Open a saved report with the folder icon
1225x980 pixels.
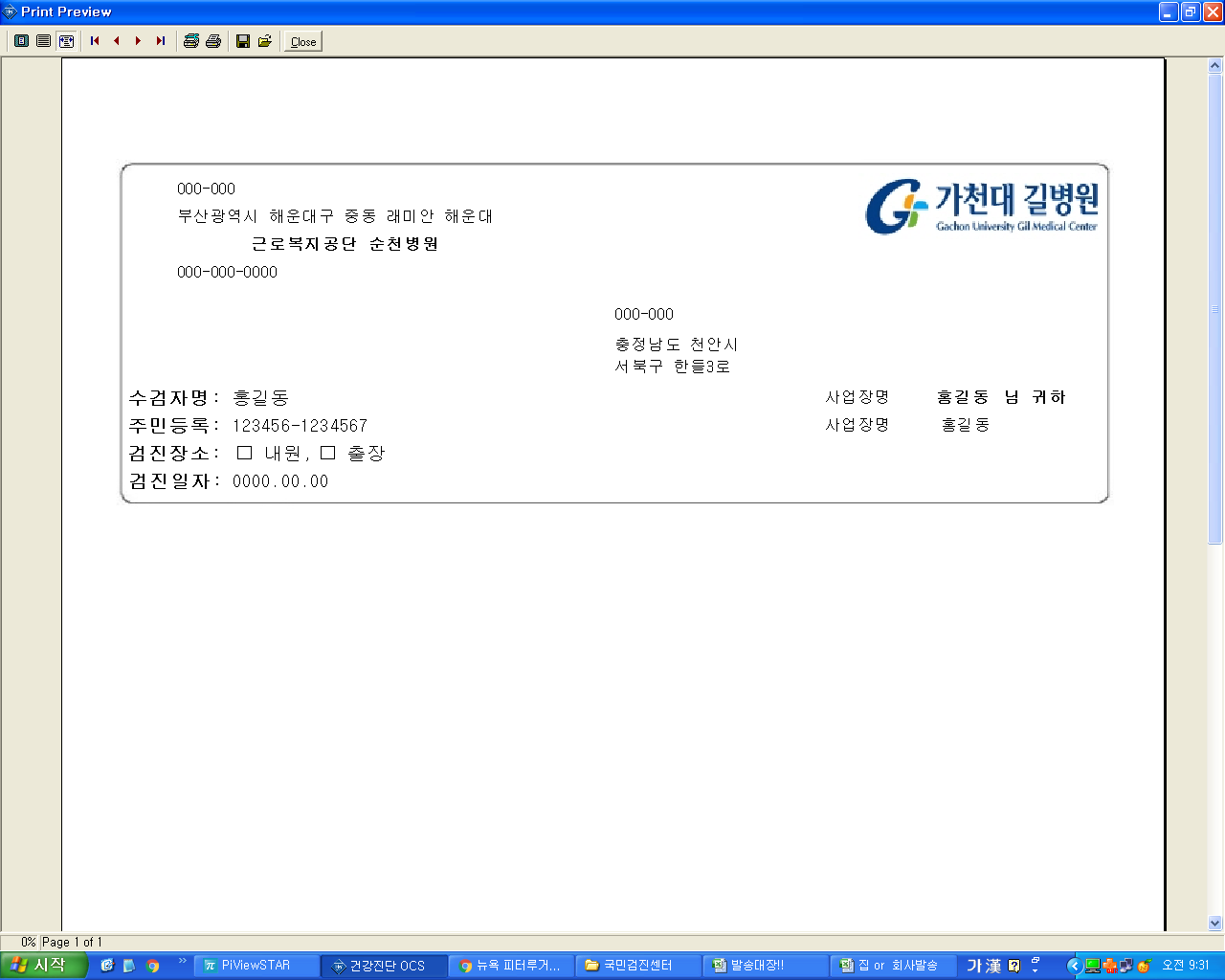[x=265, y=41]
